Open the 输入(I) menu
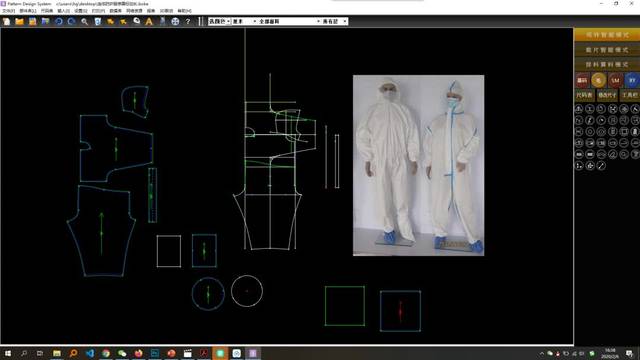This screenshot has width=640, height=360. coord(64,11)
